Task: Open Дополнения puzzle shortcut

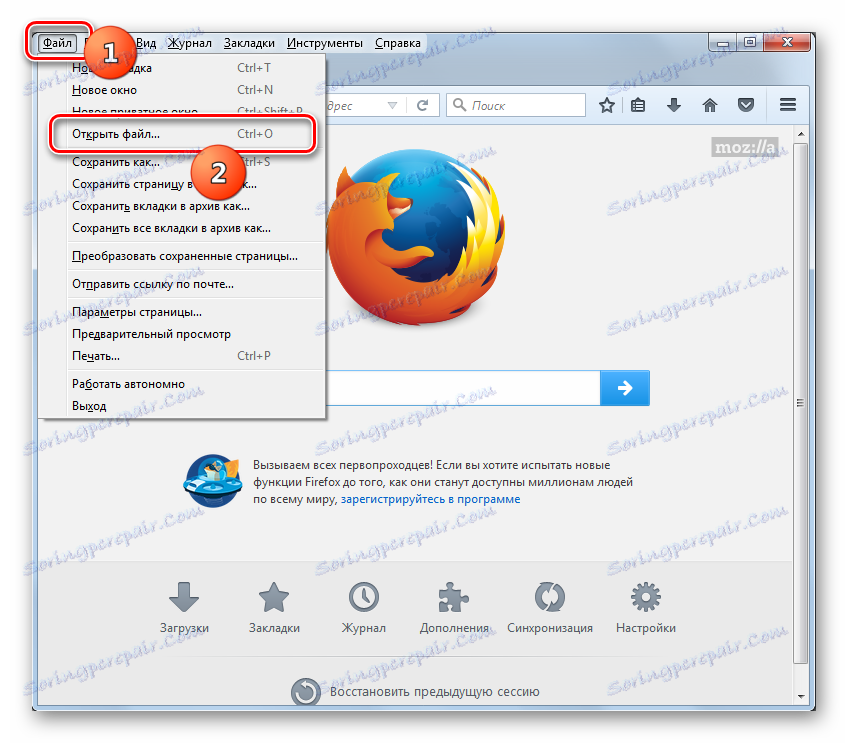Action: (x=454, y=608)
